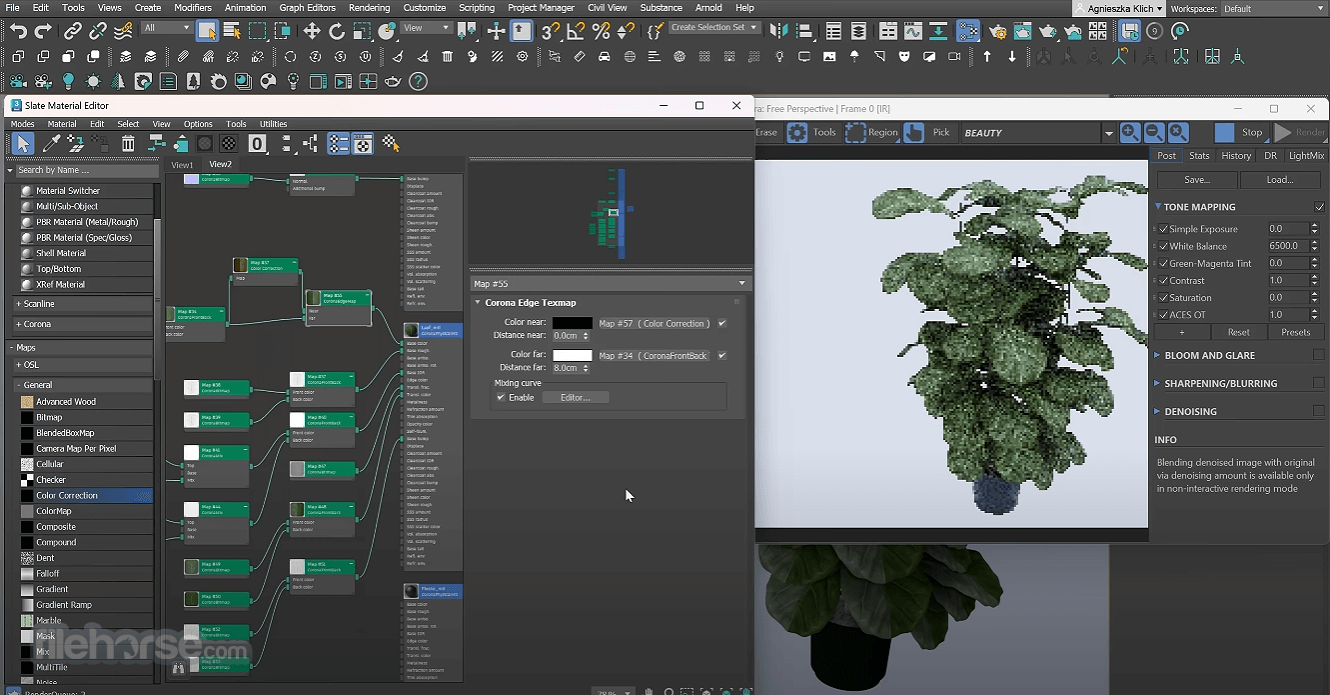This screenshot has width=1330, height=695.
Task: Open the Graph Editors menu
Action: 307,7
